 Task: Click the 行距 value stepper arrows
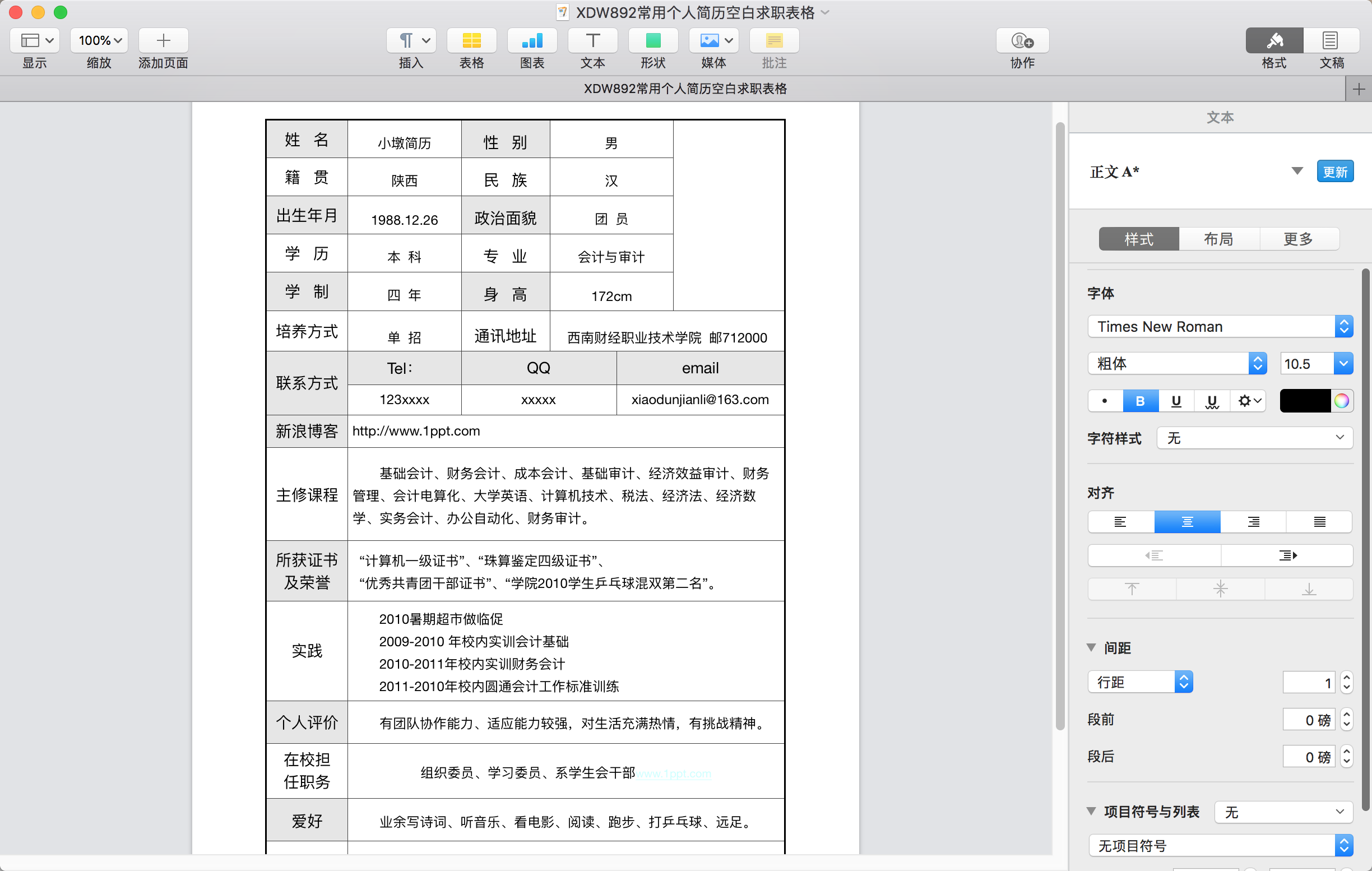[x=1346, y=683]
